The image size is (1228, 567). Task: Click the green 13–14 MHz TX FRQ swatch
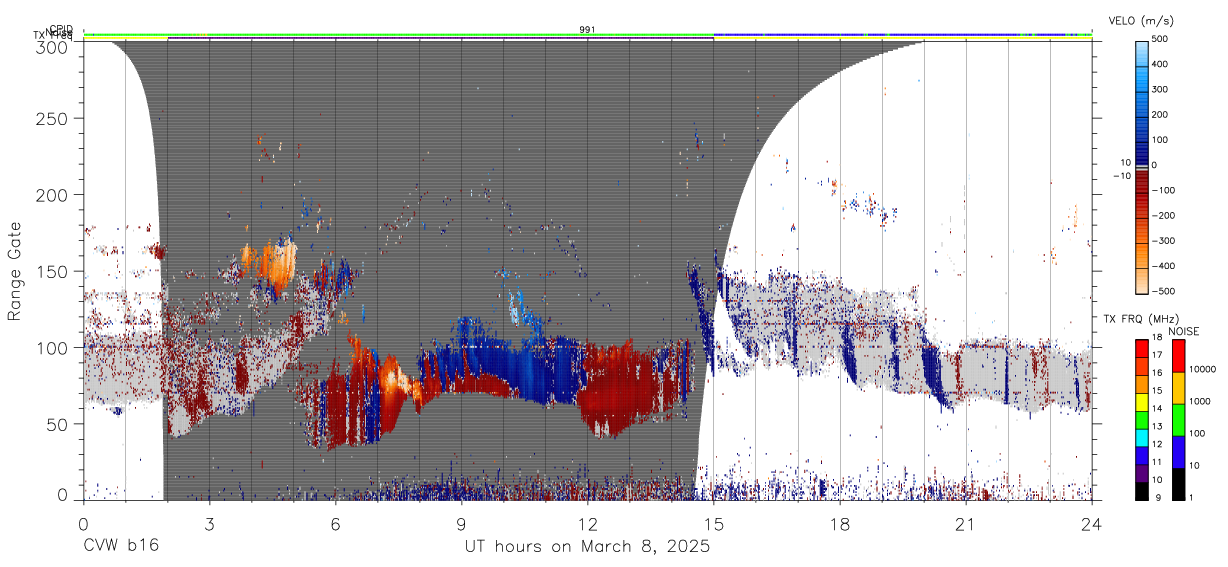click(x=1142, y=419)
